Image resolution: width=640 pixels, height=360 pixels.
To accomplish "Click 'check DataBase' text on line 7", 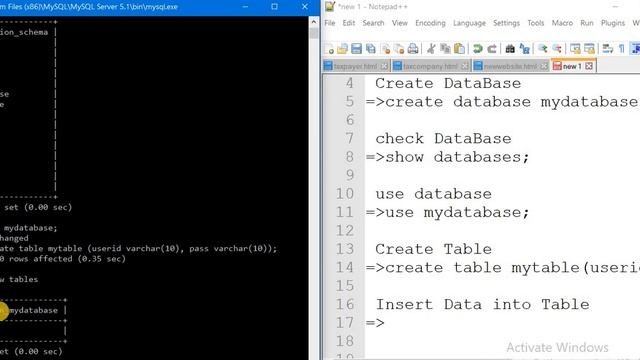I will pyautogui.click(x=443, y=138).
